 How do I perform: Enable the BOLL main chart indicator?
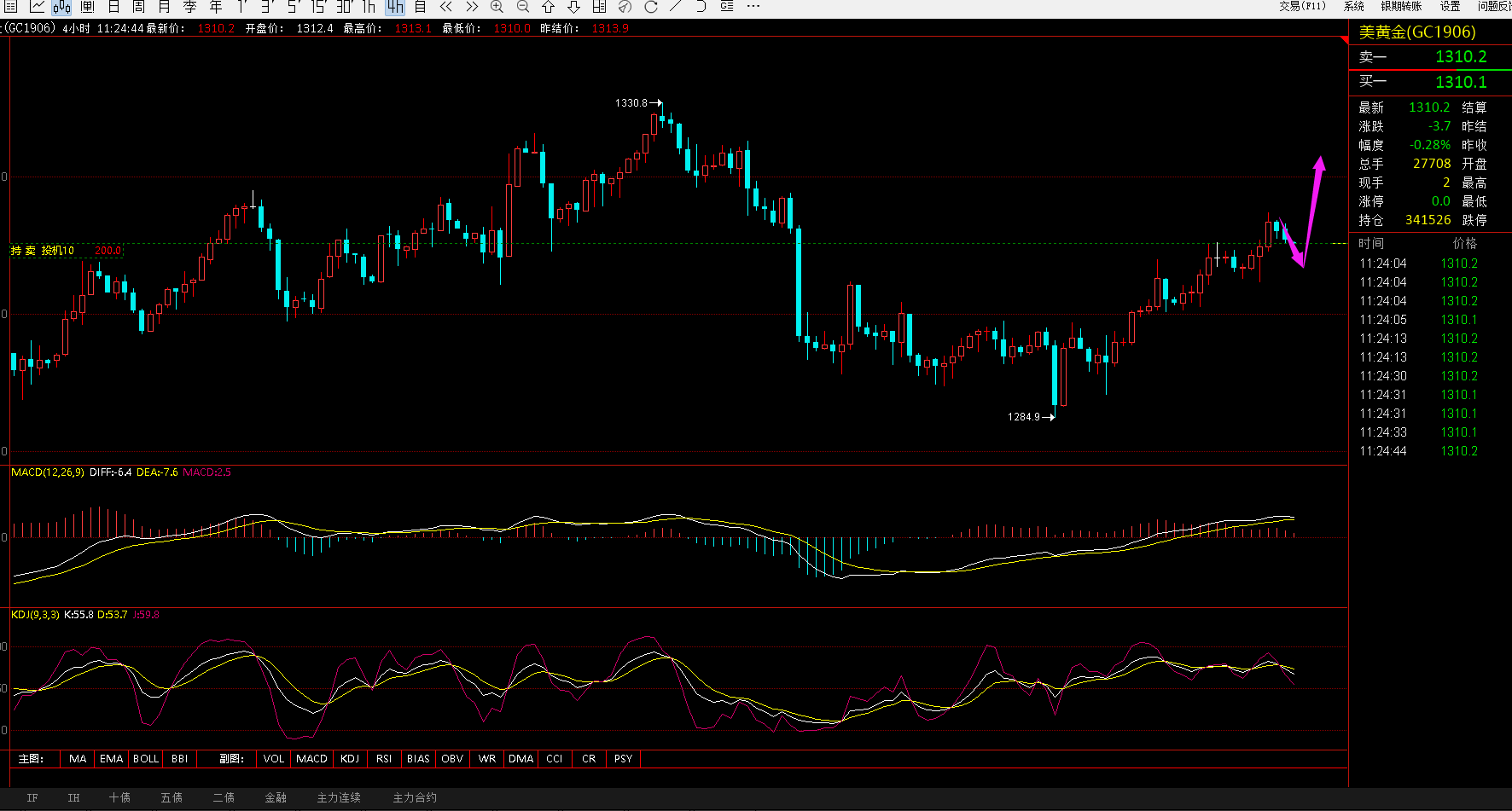tap(145, 758)
